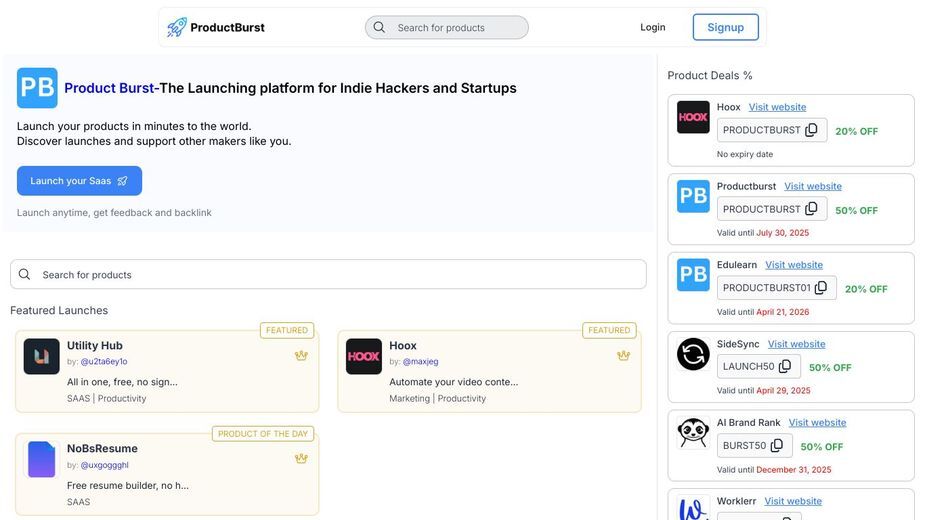Copy the SideSync LAUNCH50 code
The image size is (925, 520).
(x=785, y=367)
